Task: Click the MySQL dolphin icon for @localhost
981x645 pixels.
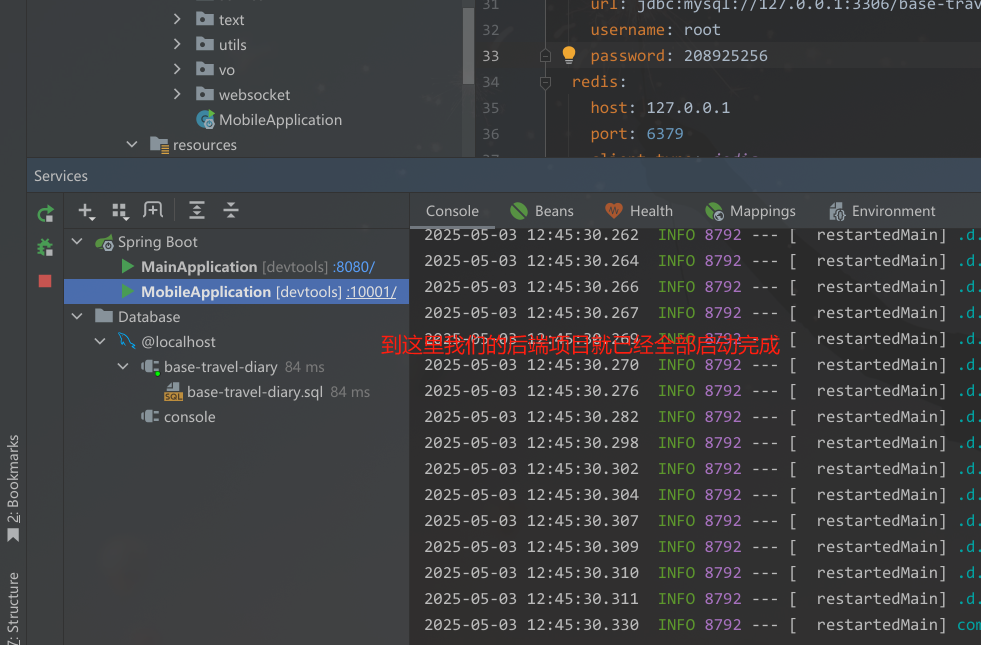Action: click(x=126, y=341)
